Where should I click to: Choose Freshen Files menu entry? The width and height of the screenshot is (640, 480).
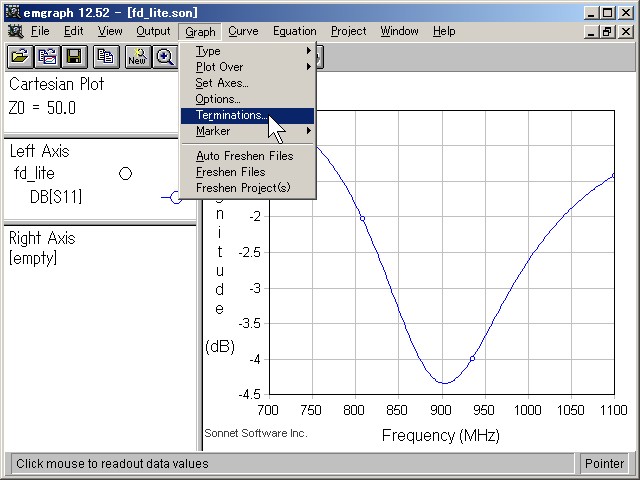[x=248, y=172]
